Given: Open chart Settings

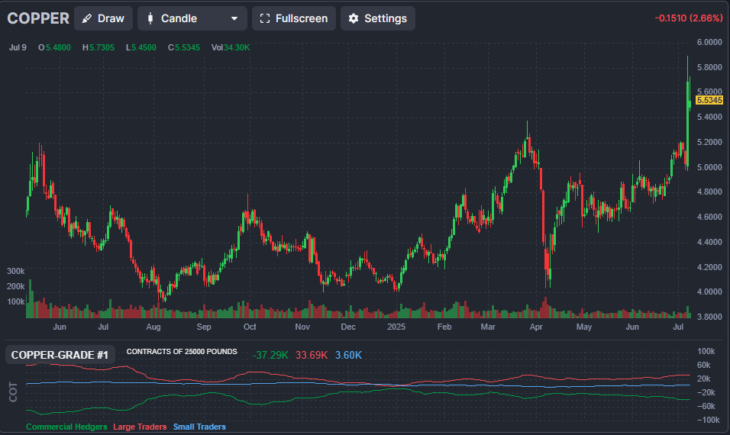Looking at the screenshot, I should pyautogui.click(x=378, y=19).
